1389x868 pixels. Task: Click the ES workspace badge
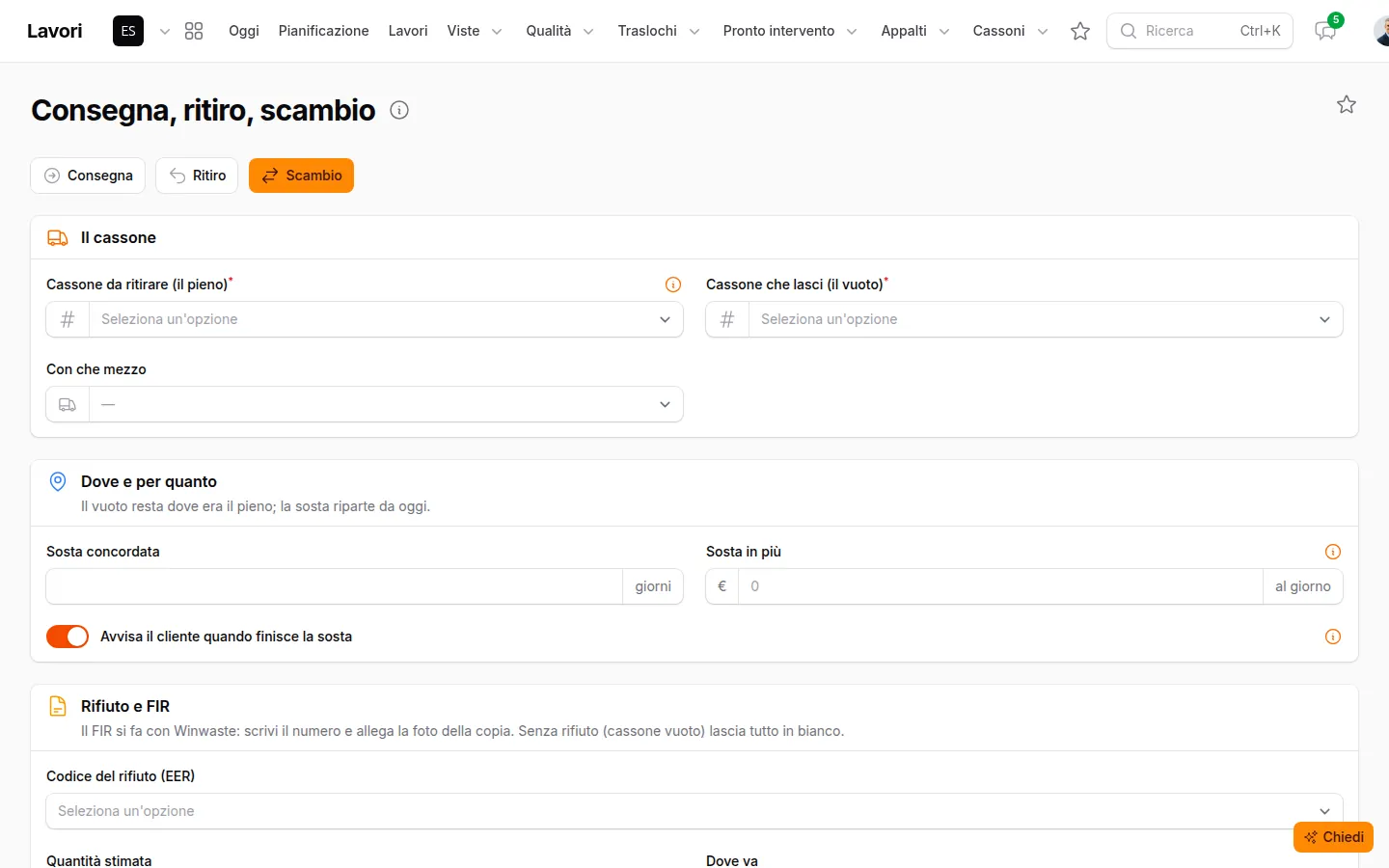[128, 31]
